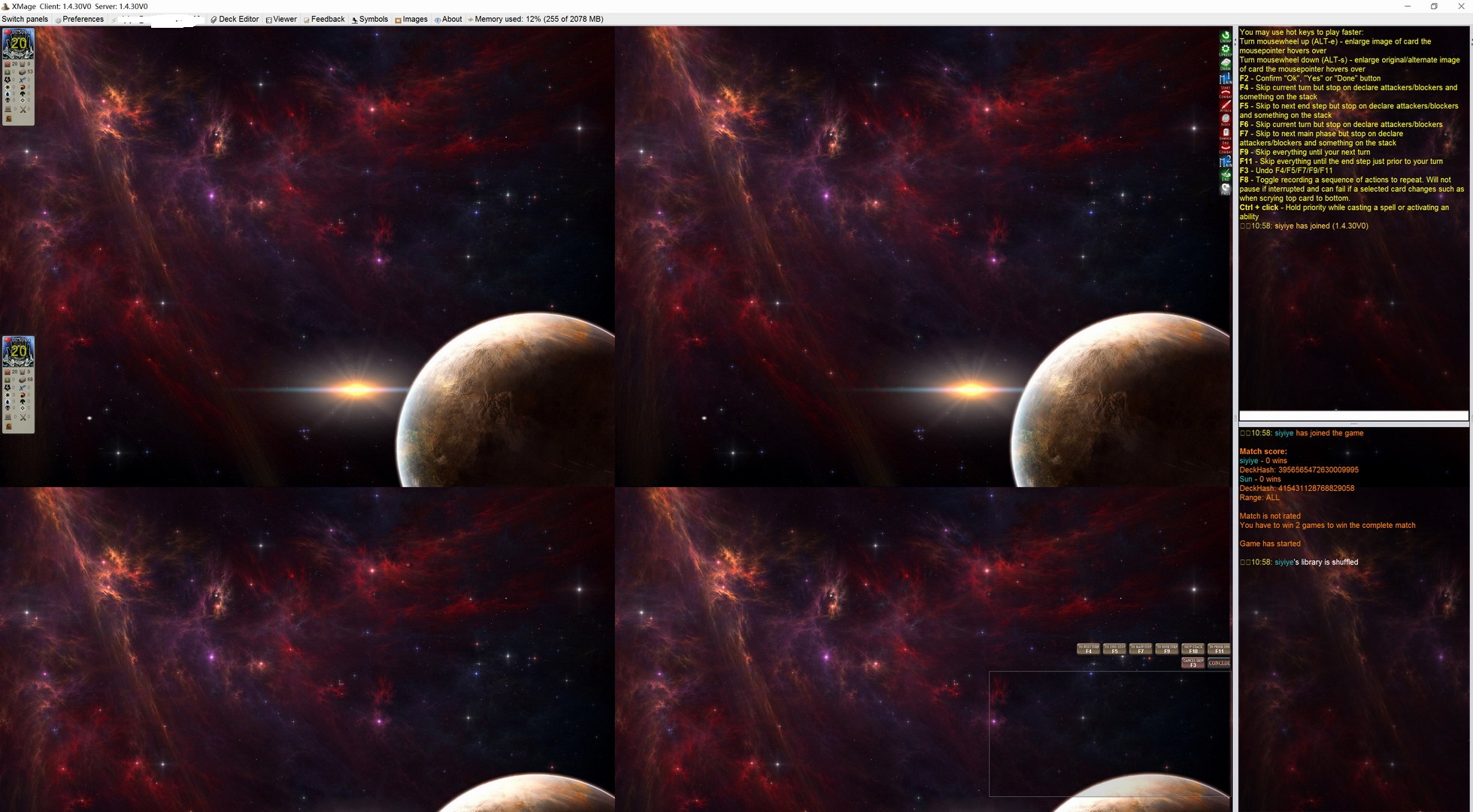Image resolution: width=1473 pixels, height=812 pixels.
Task: Click top player's crossed swords icon
Action: click(x=23, y=109)
